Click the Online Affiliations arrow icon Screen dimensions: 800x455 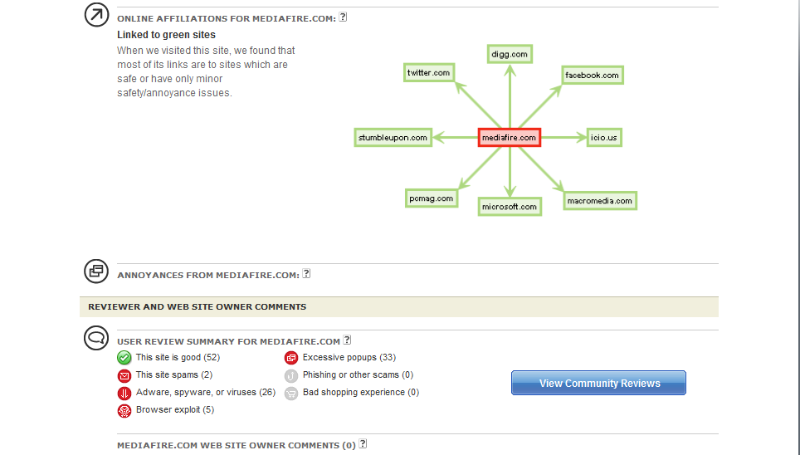click(x=95, y=17)
